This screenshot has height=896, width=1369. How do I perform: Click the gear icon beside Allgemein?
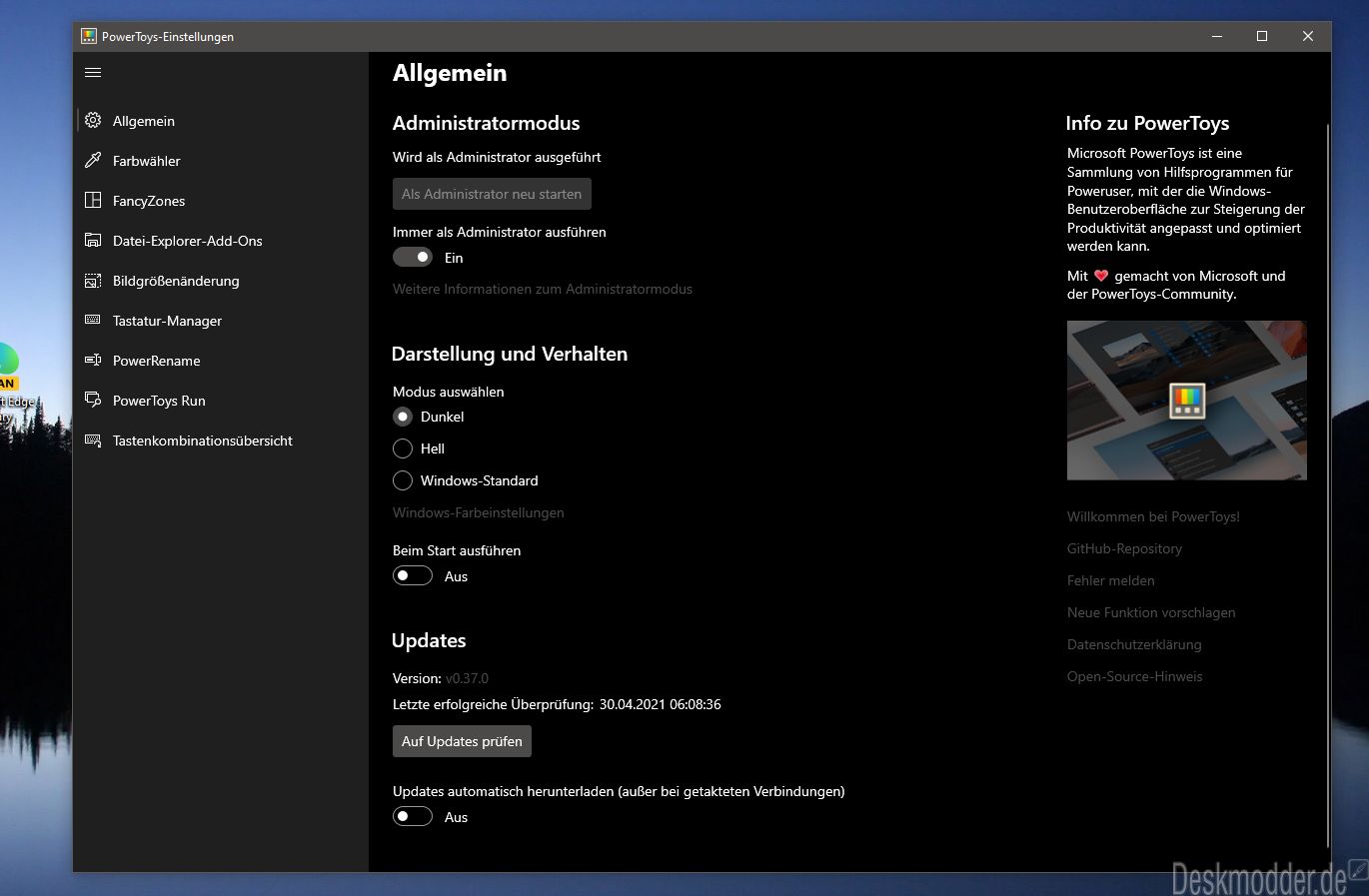pyautogui.click(x=93, y=121)
